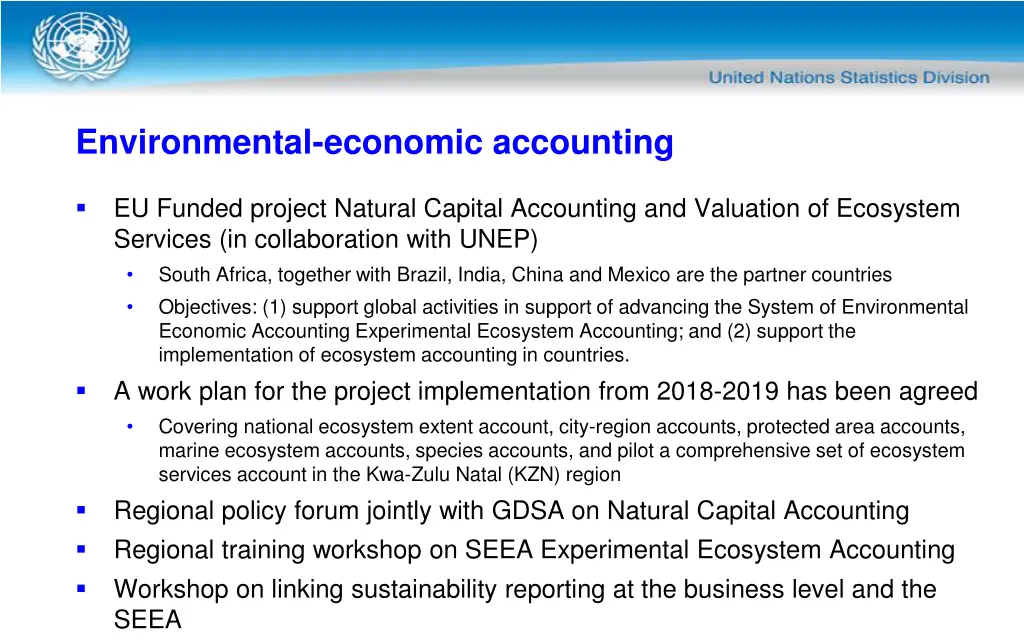Click the bullet 'Regional policy forum jointly with GDSA'
Image resolution: width=1024 pixels, height=640 pixels.
coord(511,511)
